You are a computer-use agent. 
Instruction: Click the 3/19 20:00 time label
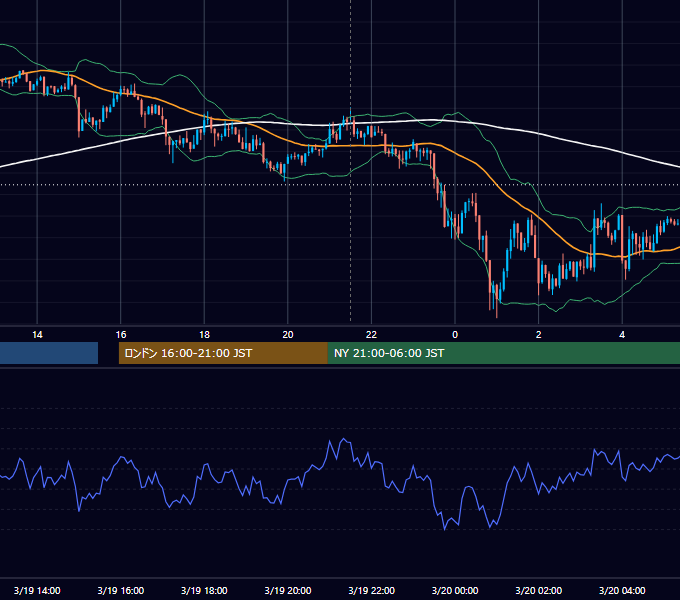[288, 590]
